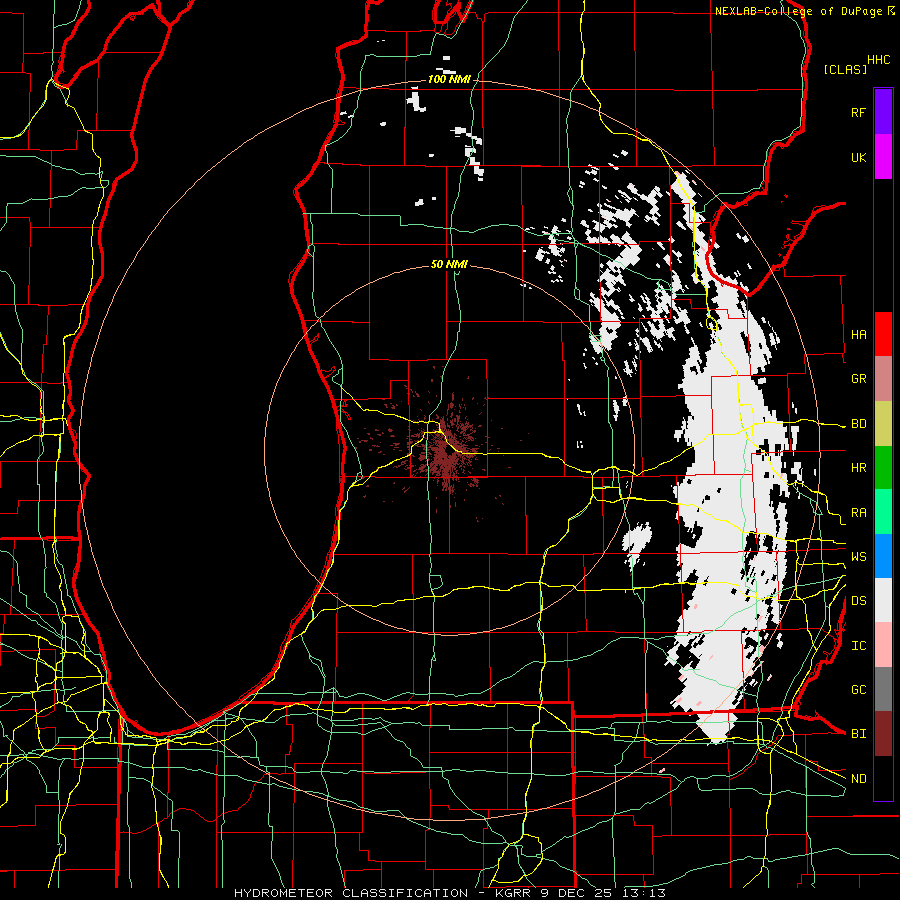The height and width of the screenshot is (900, 900).
Task: Select the GR legend color block
Action: (883, 378)
